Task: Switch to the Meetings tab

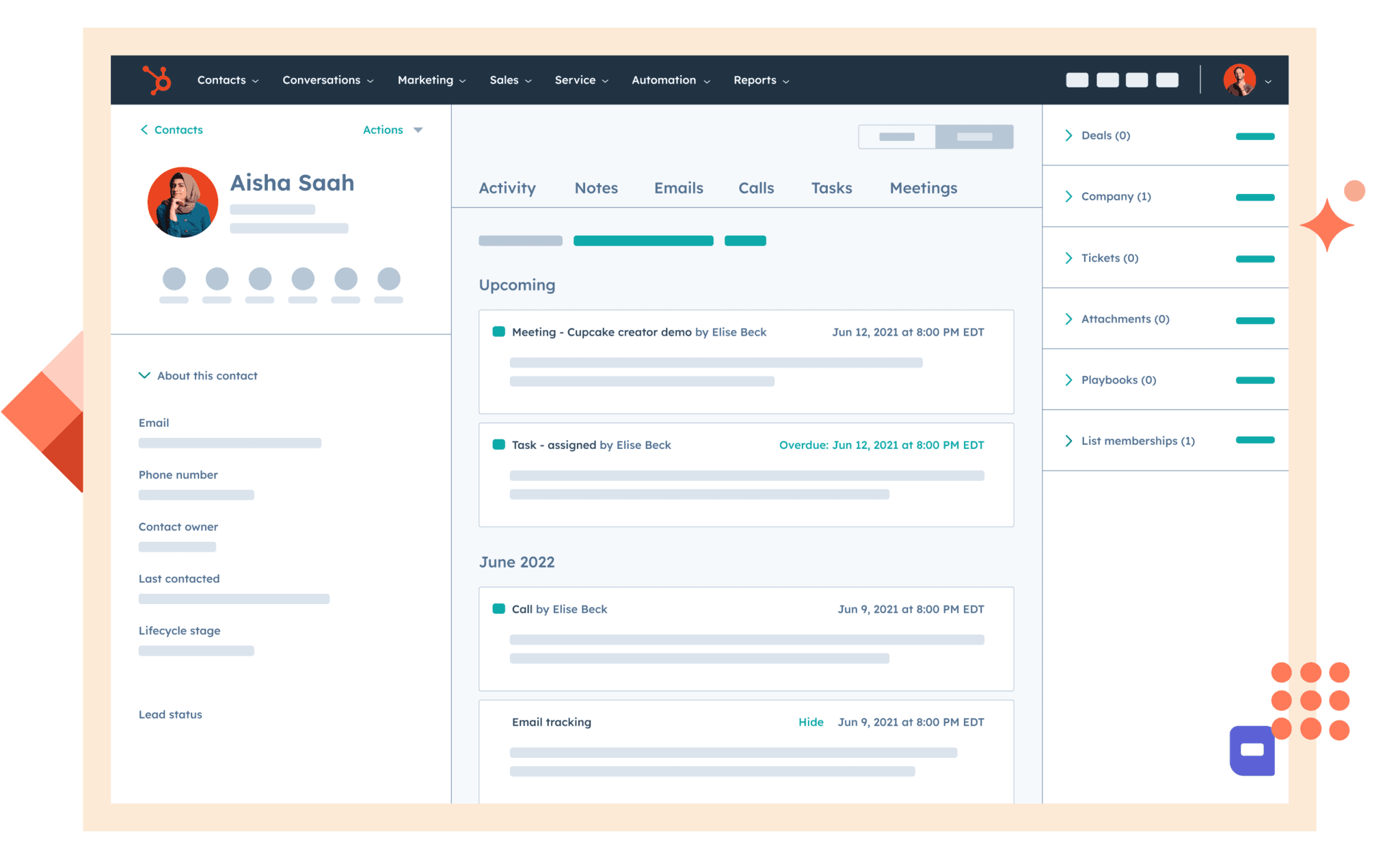Action: (923, 188)
